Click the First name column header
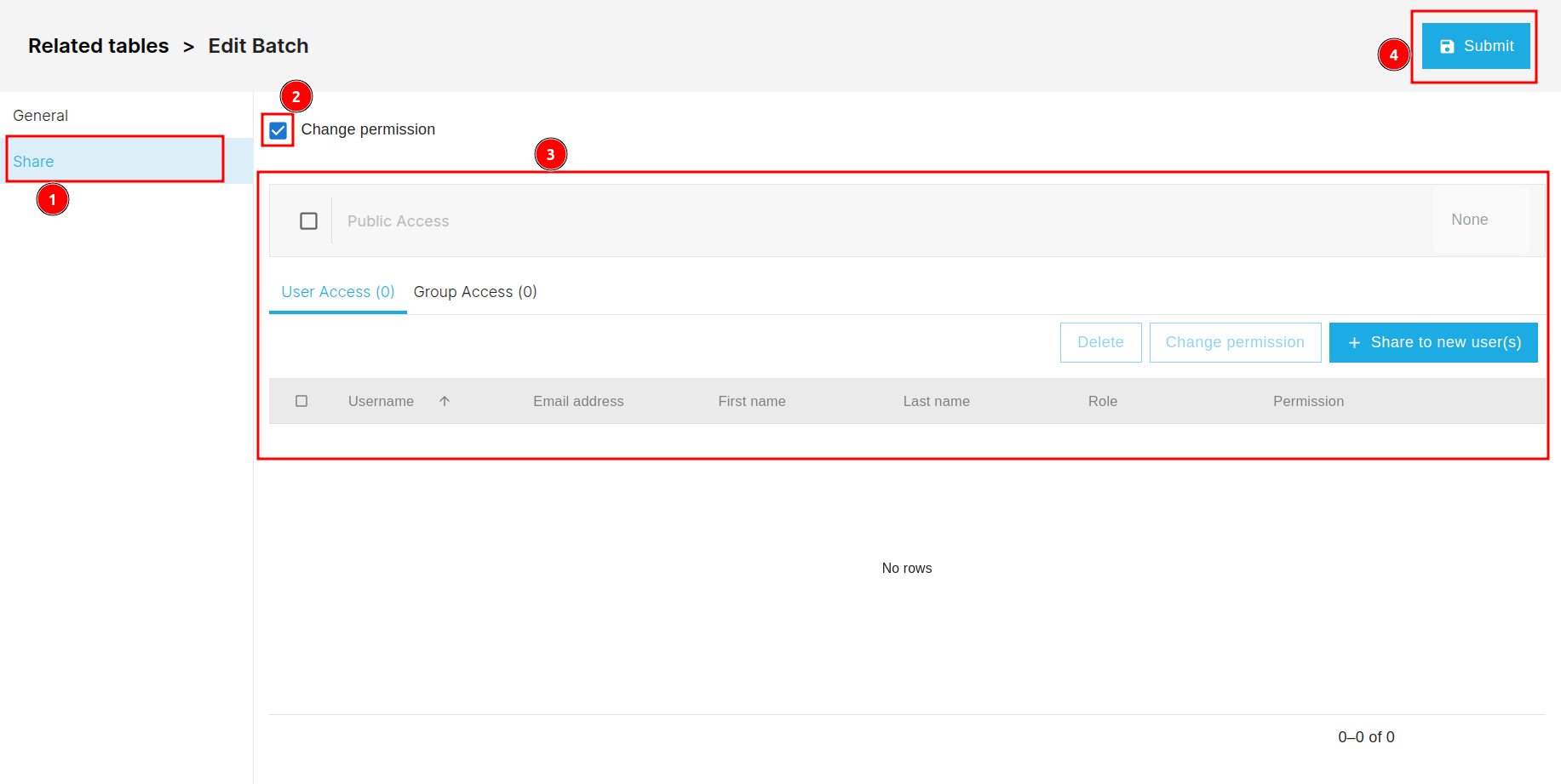 pyautogui.click(x=752, y=401)
